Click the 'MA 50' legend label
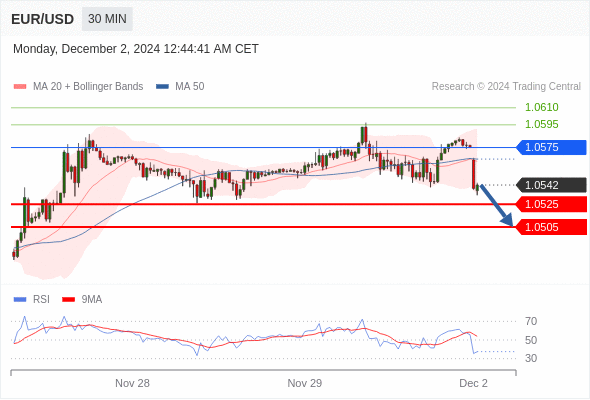 pos(190,87)
